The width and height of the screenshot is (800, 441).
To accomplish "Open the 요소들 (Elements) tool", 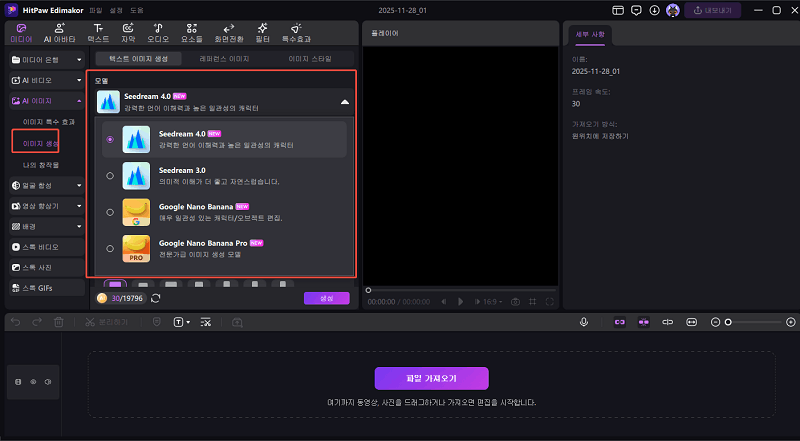I will [x=192, y=33].
